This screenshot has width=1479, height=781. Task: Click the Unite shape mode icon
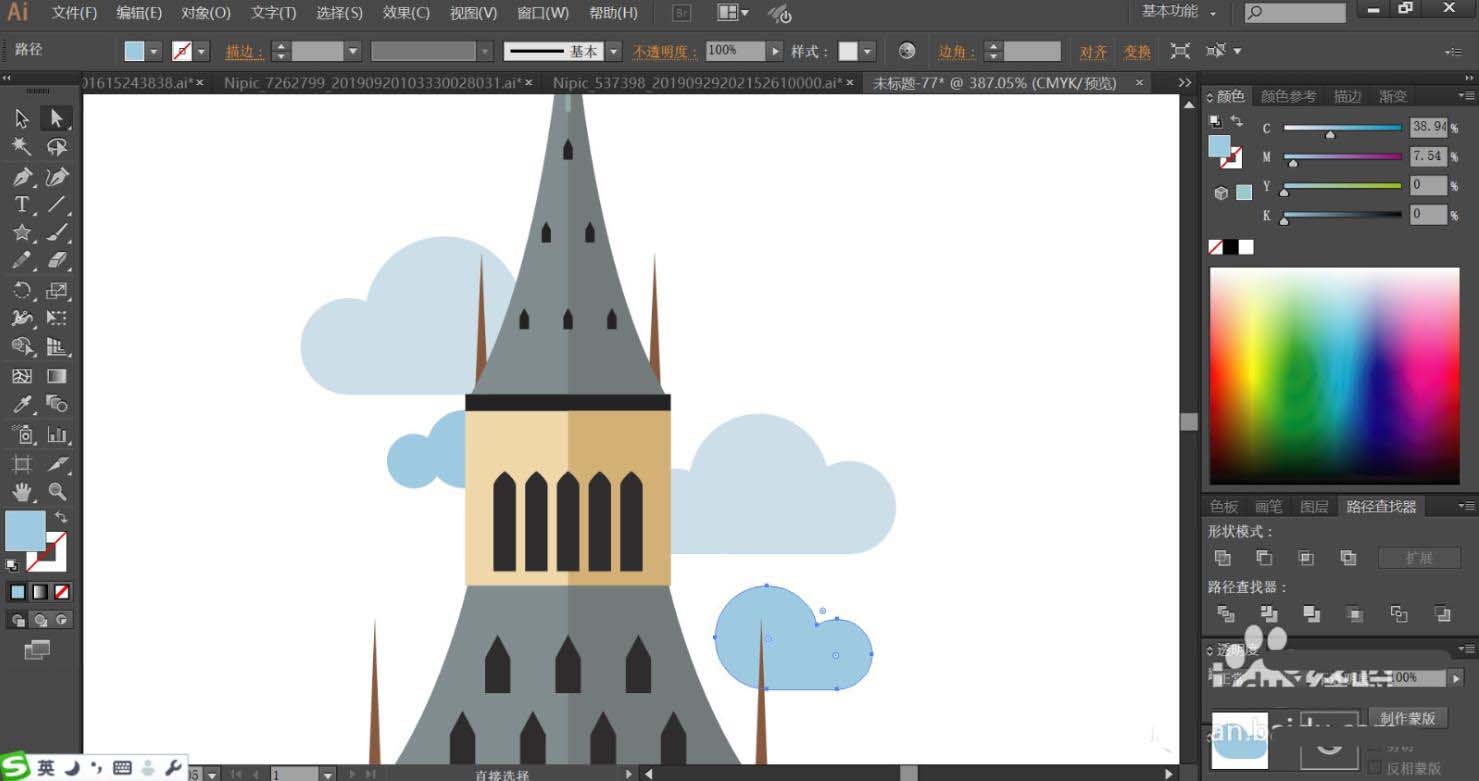coord(1222,558)
